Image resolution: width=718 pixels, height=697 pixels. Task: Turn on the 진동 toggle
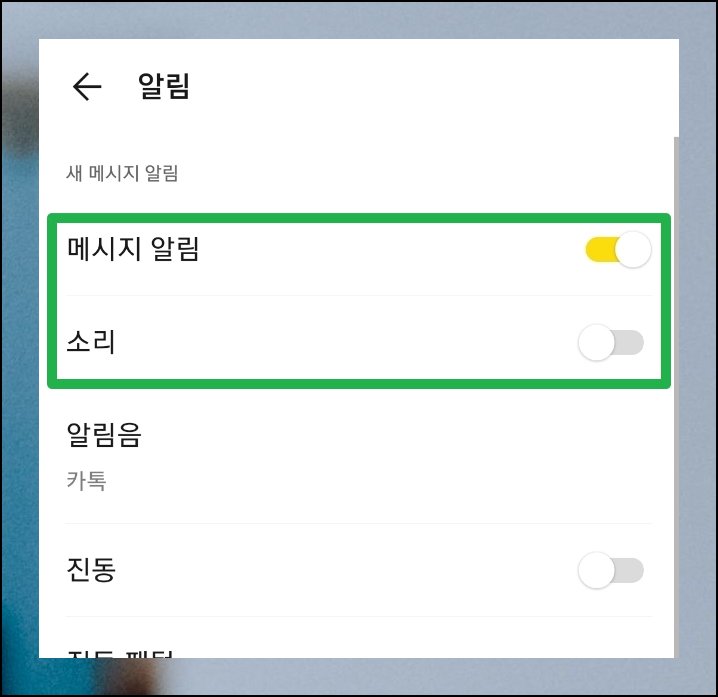[611, 570]
